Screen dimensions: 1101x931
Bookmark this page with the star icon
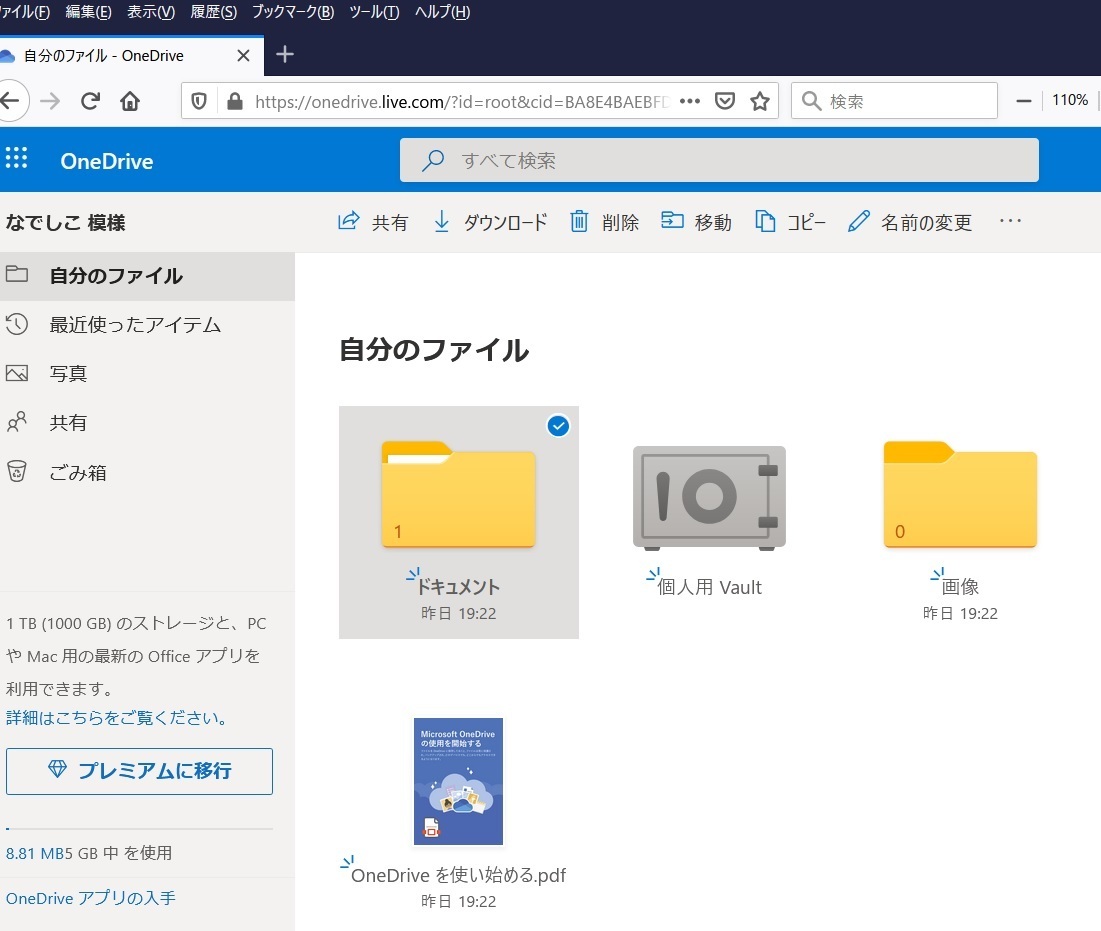(760, 101)
